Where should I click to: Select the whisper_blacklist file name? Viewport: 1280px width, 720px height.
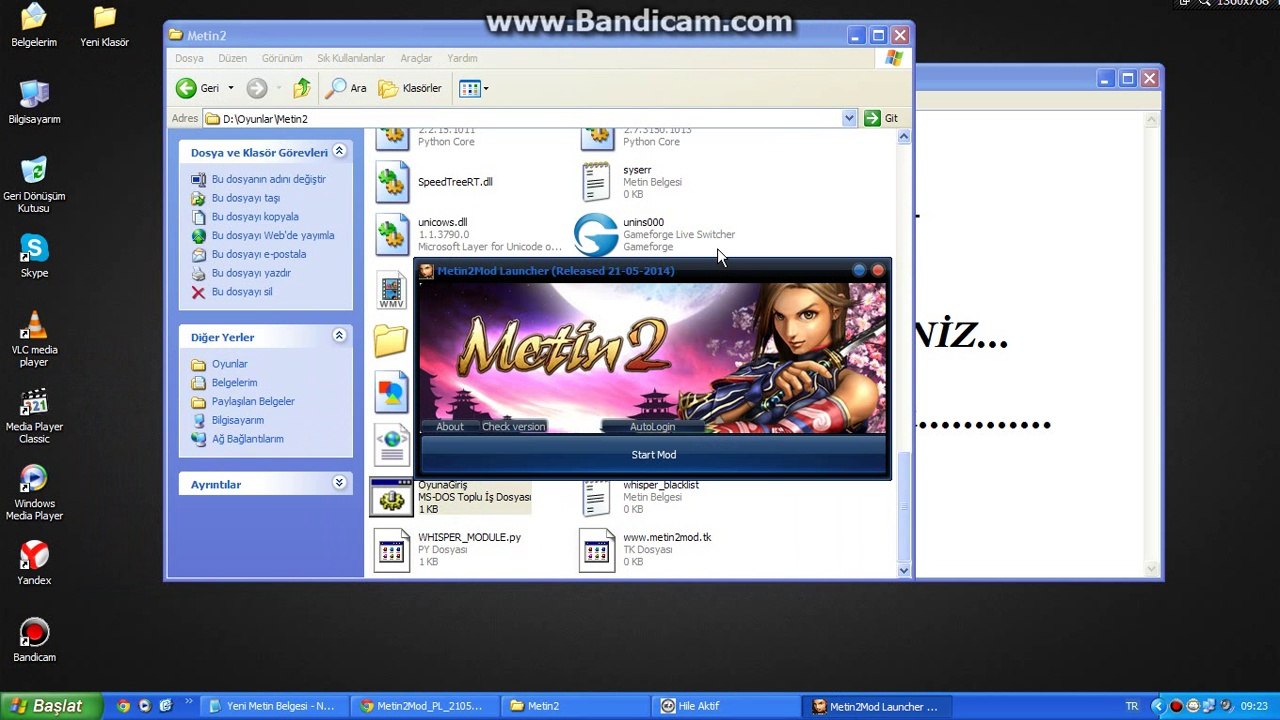[x=661, y=485]
